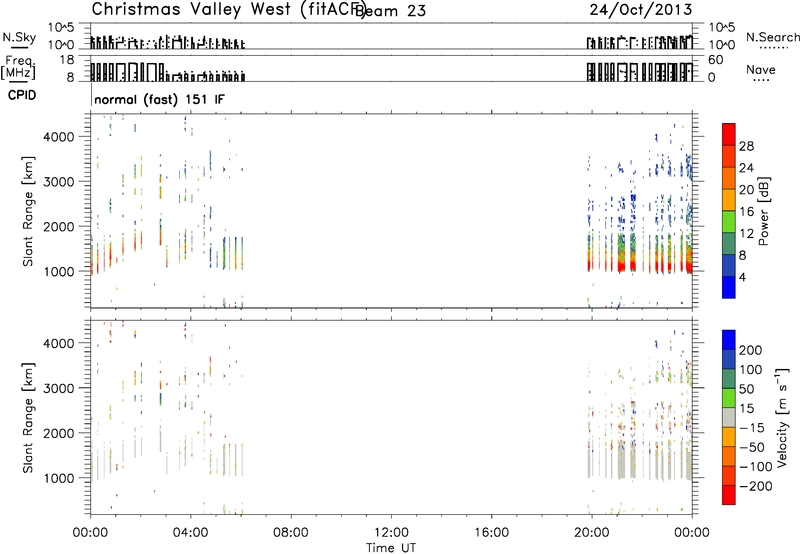Click the 'normal (fast) 151 IF' text
Viewport: 800px width, 554px height.
(159, 99)
